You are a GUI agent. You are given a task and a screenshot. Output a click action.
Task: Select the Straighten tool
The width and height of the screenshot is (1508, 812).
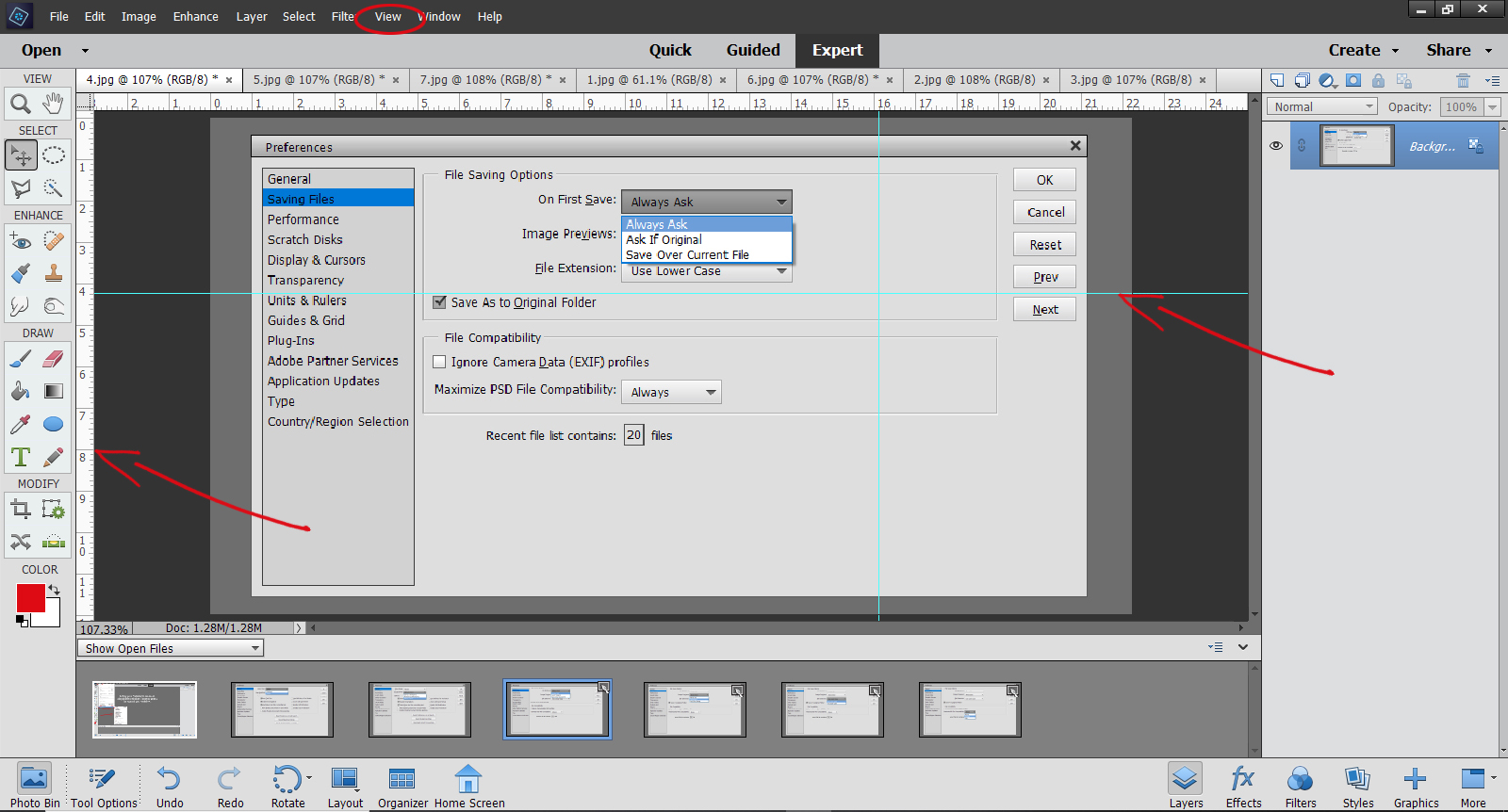pyautogui.click(x=54, y=542)
